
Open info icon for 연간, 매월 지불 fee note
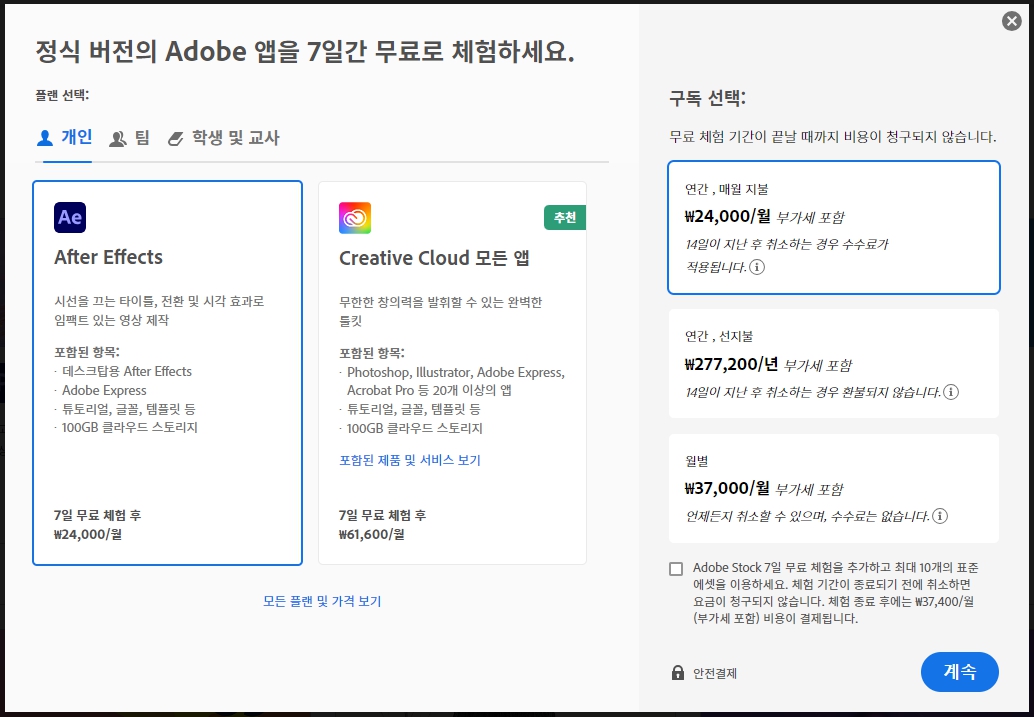tap(757, 267)
